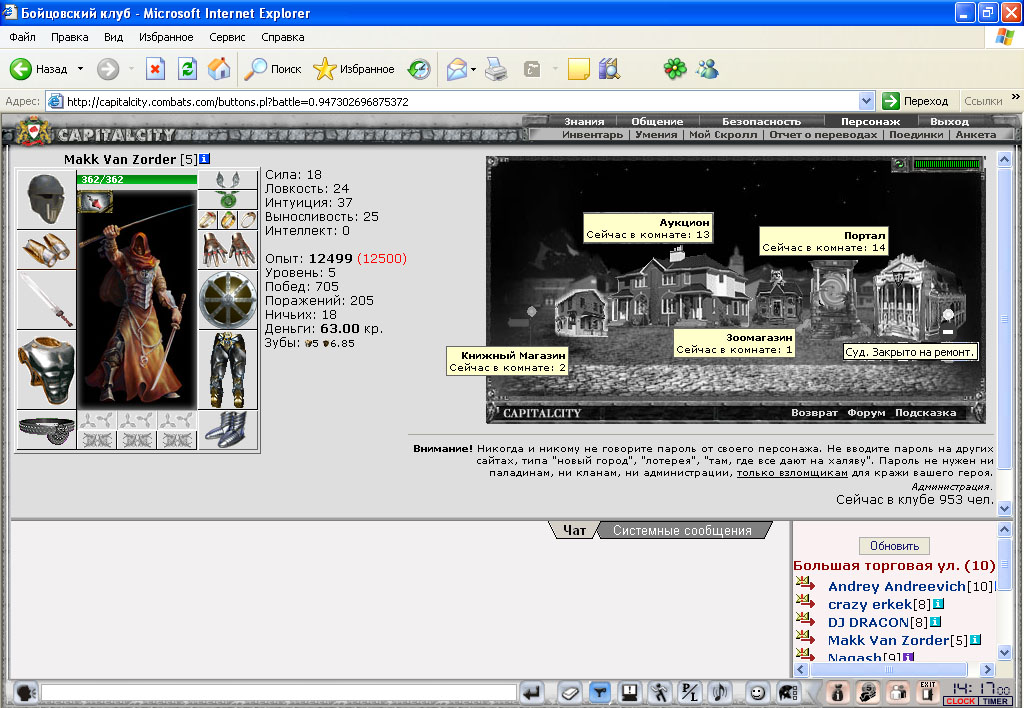Open the Back history dropdown arrow
This screenshot has height=708, width=1024.
tap(80, 69)
